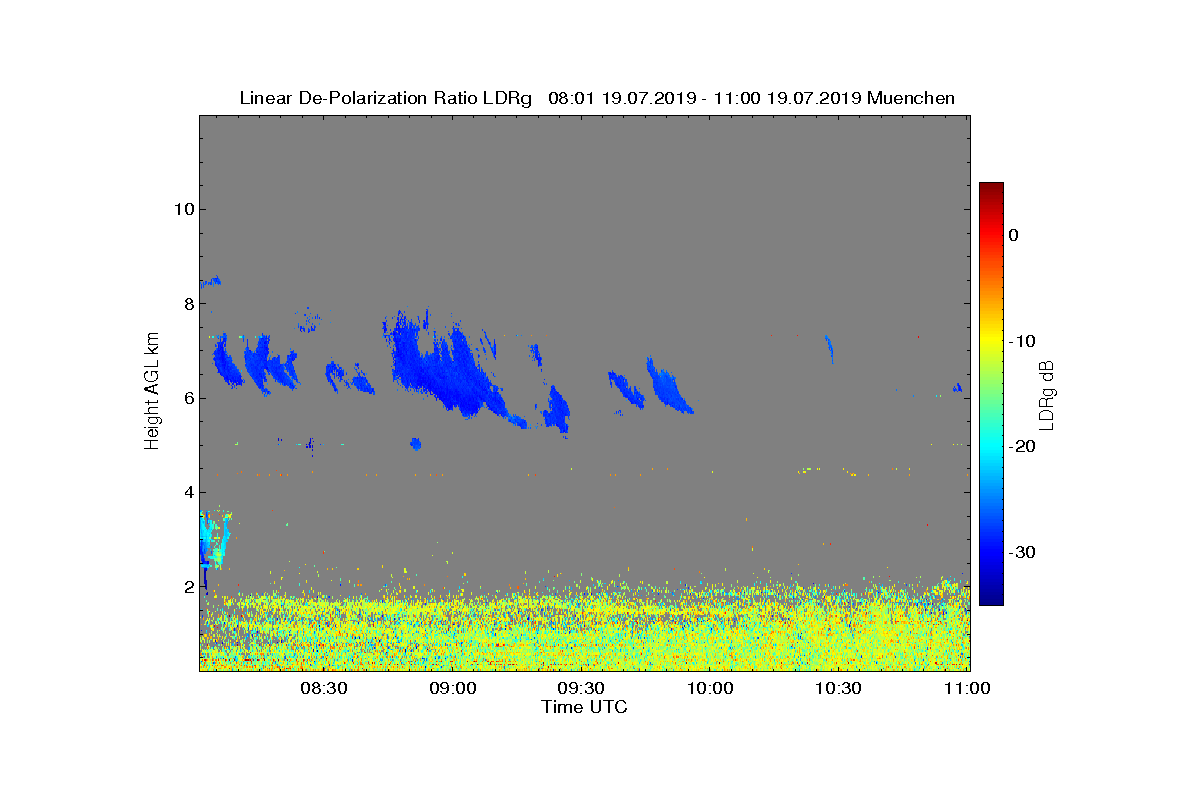Click the 11:00 time tick label
This screenshot has width=1200, height=800.
point(967,688)
